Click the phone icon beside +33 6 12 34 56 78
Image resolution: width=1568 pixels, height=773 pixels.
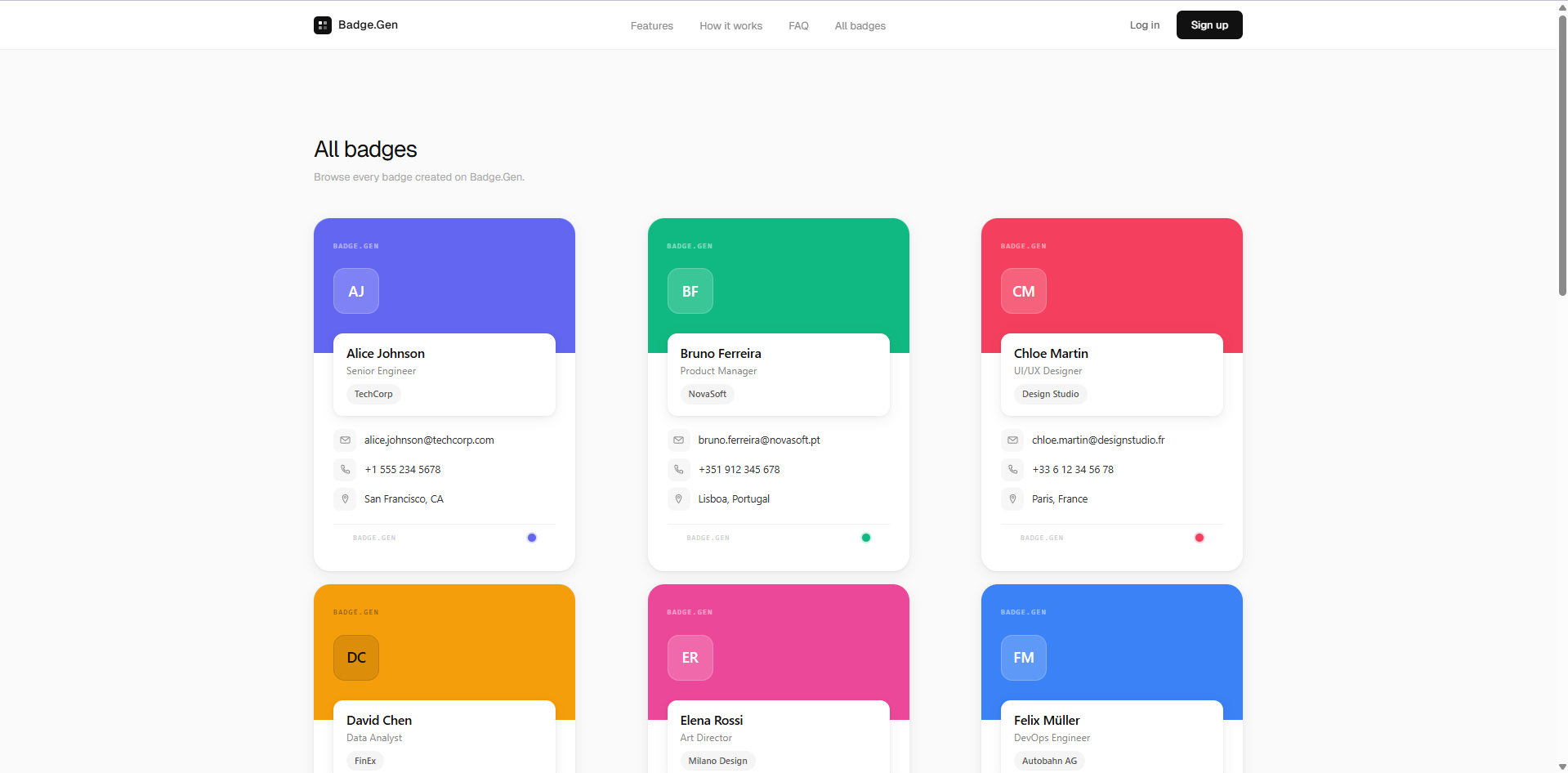[1012, 470]
